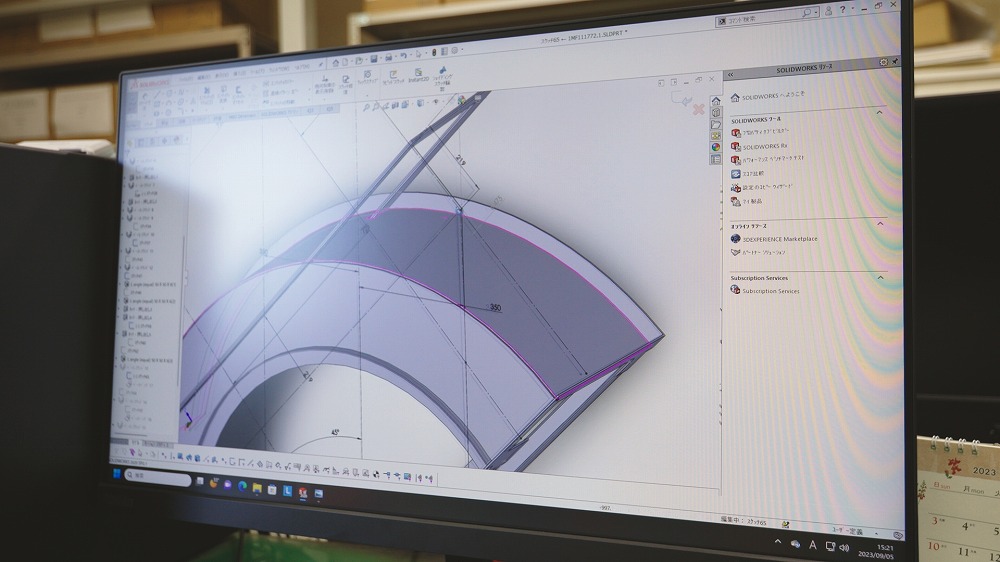Open the SOLIDWORKS taskbar icon

(x=304, y=492)
